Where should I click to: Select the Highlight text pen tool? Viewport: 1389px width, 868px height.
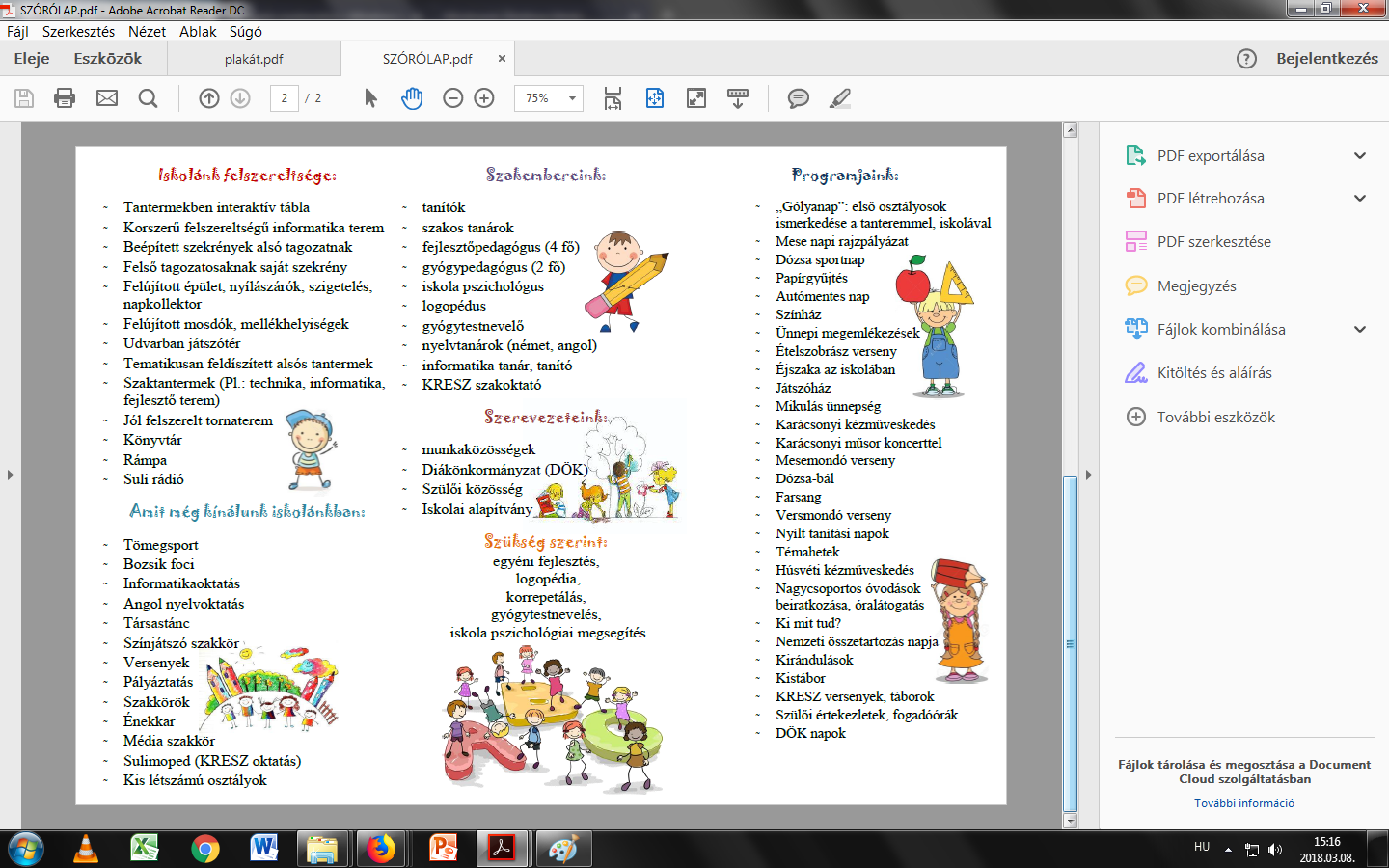point(840,98)
